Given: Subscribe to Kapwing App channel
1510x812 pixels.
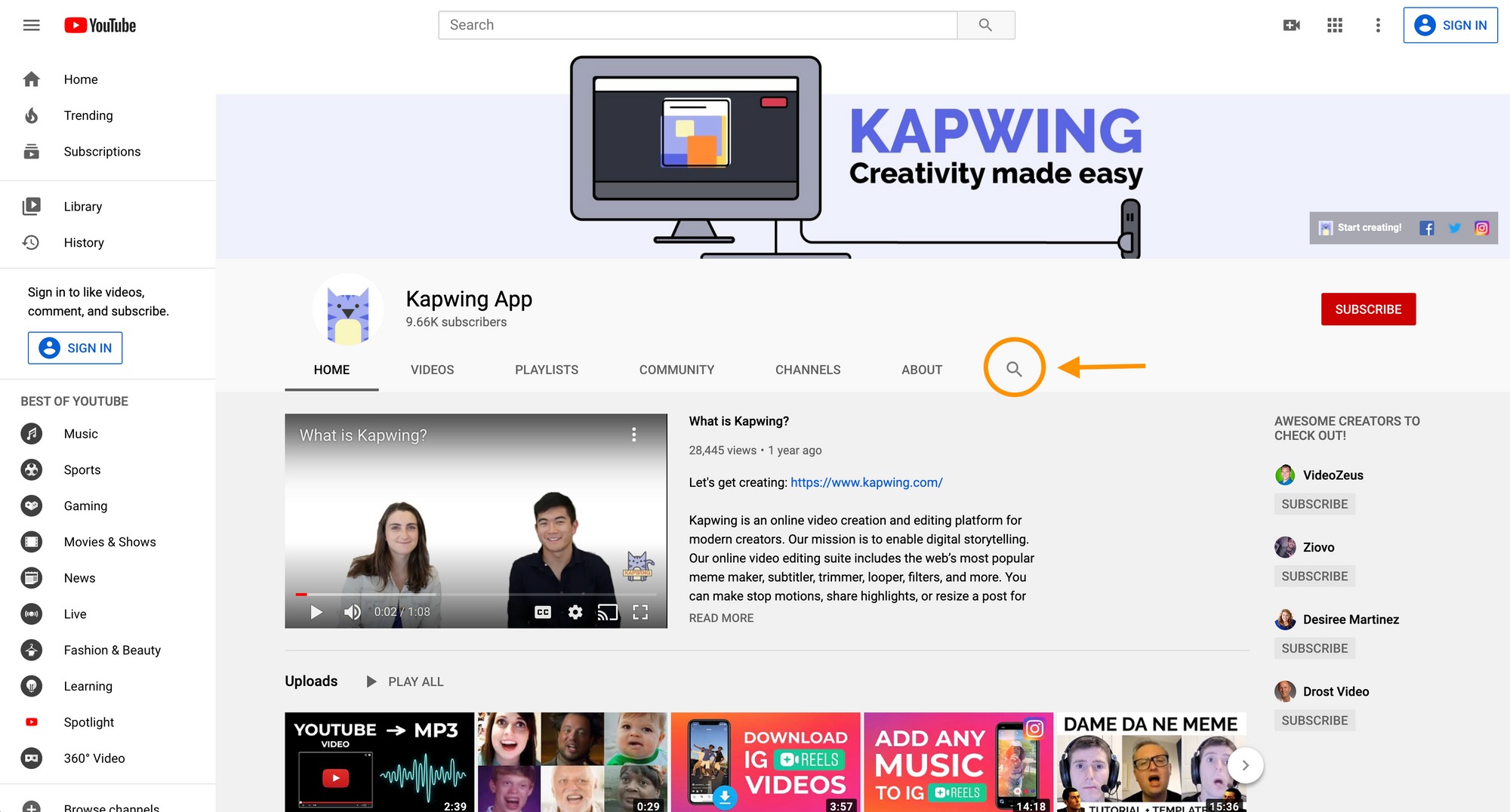Looking at the screenshot, I should pyautogui.click(x=1367, y=309).
